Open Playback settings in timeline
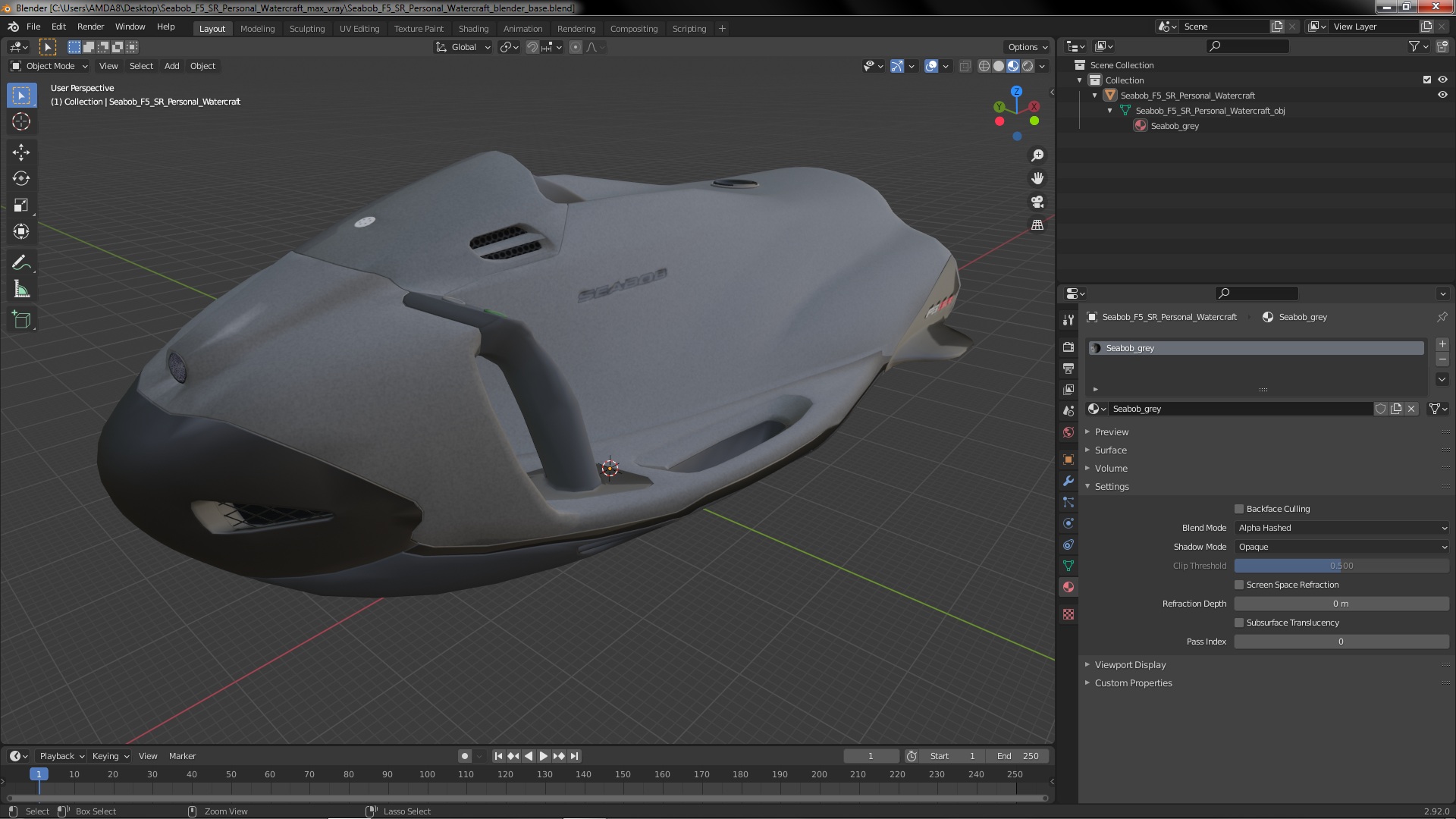Viewport: 1456px width, 819px height. [x=61, y=756]
